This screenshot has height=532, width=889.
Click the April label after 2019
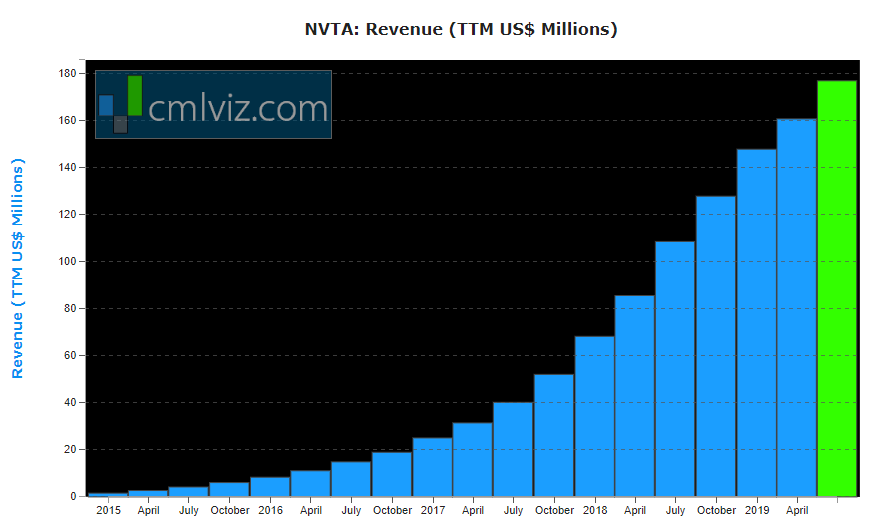tap(797, 510)
